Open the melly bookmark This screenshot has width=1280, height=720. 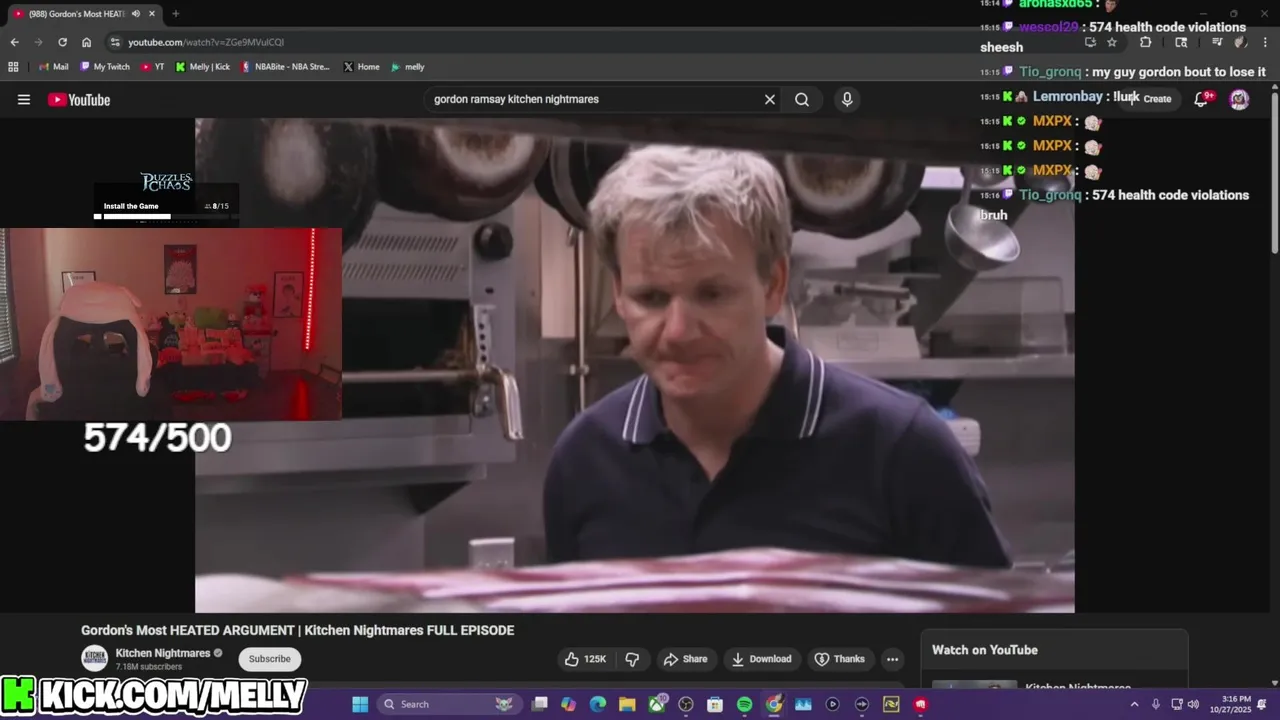[408, 67]
